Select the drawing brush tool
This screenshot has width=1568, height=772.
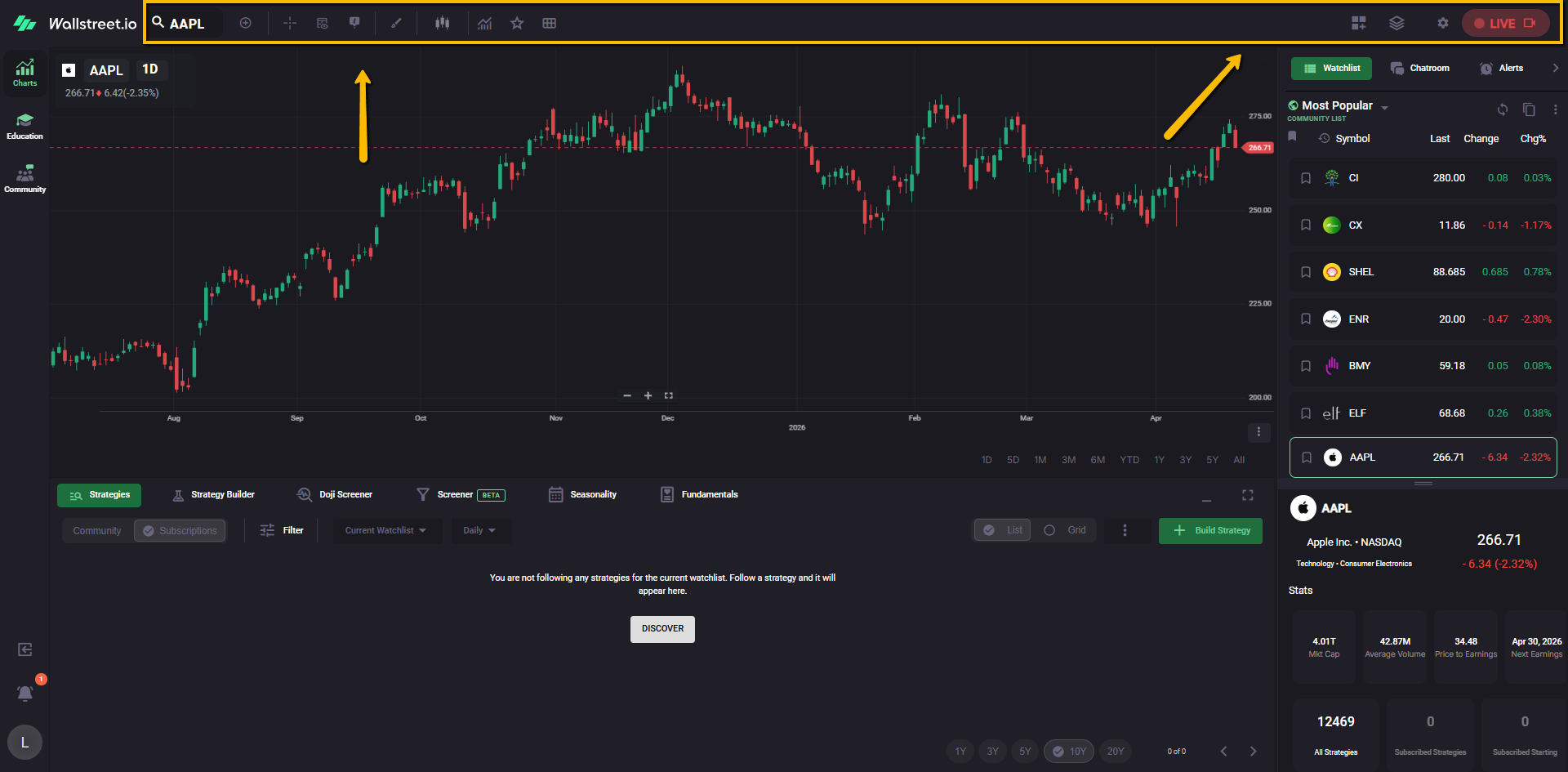396,24
